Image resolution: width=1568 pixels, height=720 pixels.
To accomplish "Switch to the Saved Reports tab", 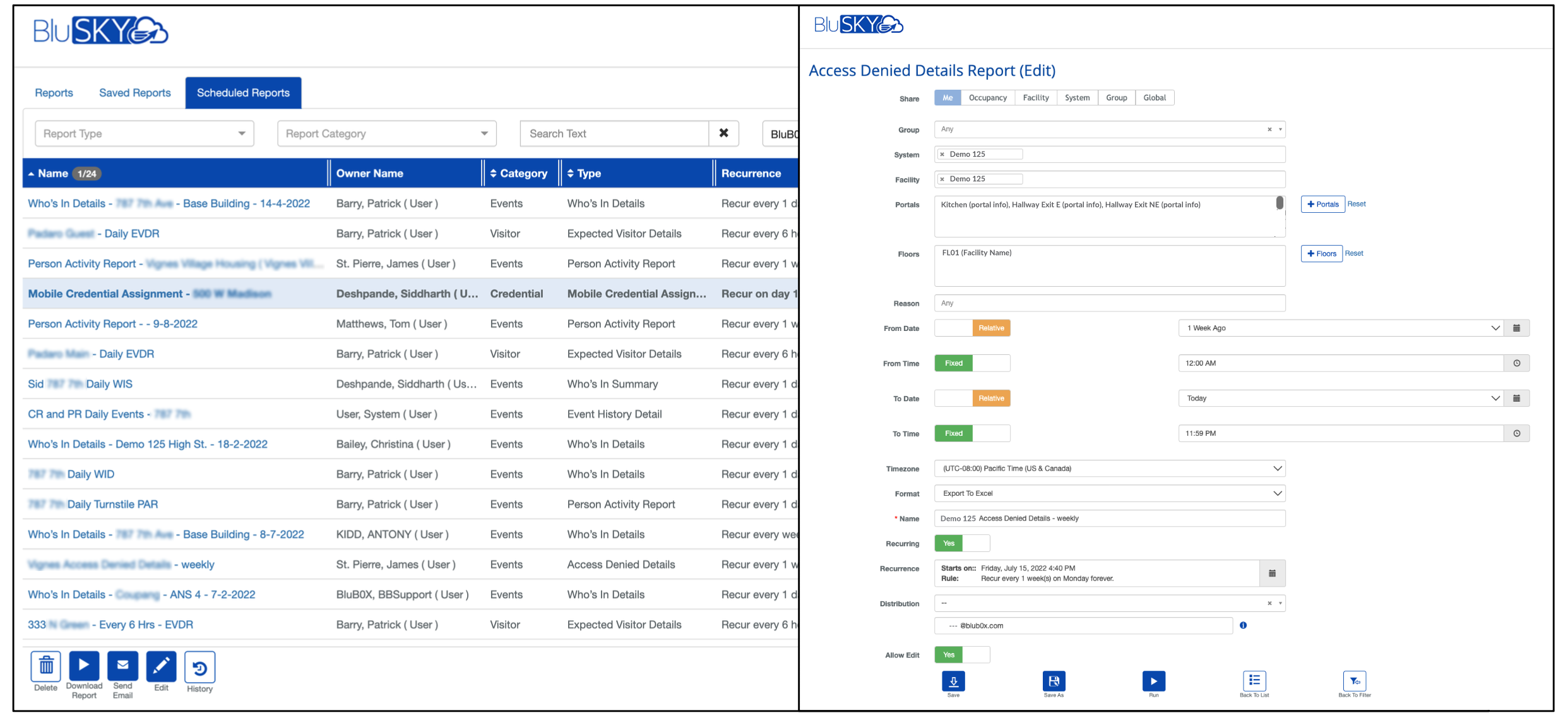I will [x=134, y=92].
